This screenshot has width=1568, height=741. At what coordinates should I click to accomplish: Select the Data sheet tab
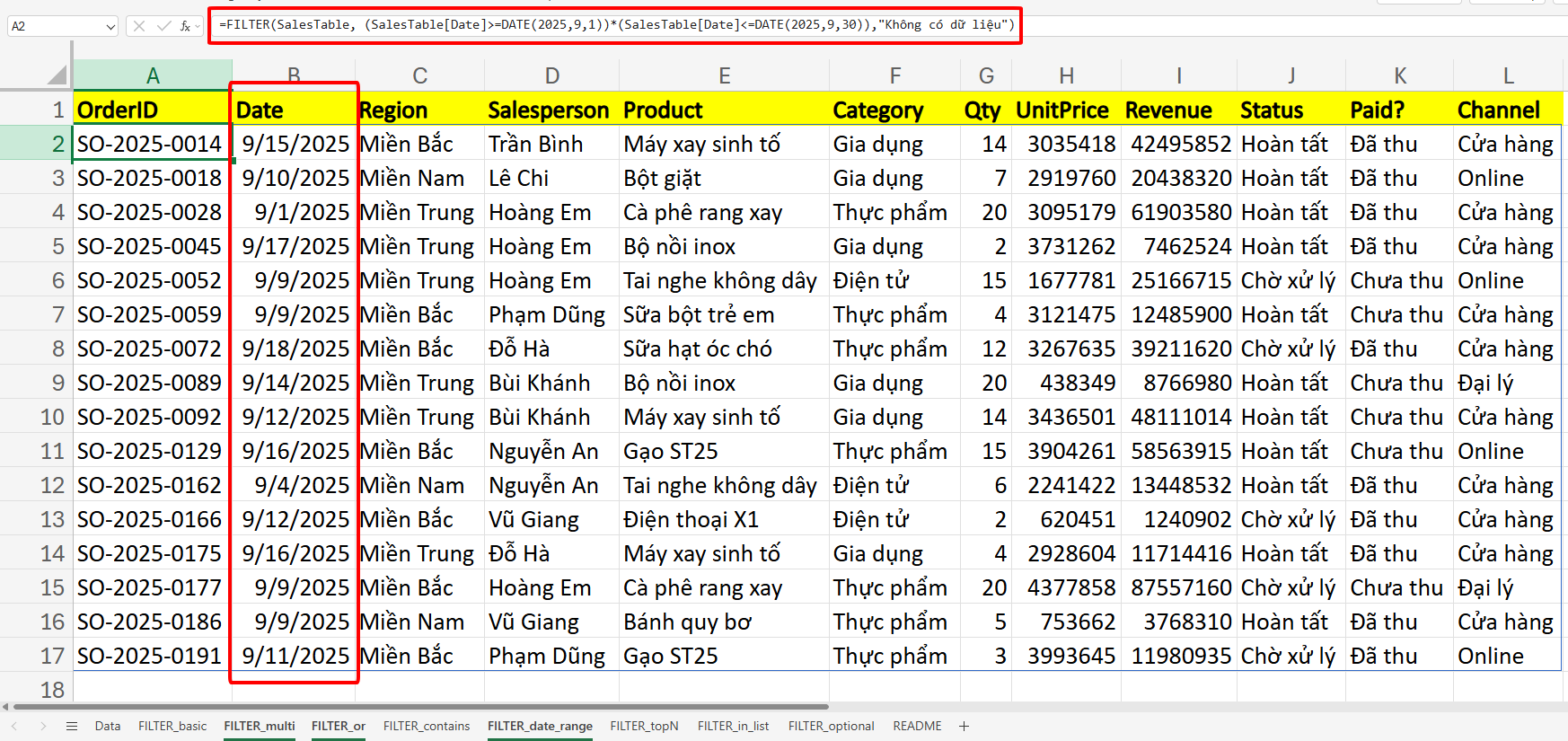point(108,726)
